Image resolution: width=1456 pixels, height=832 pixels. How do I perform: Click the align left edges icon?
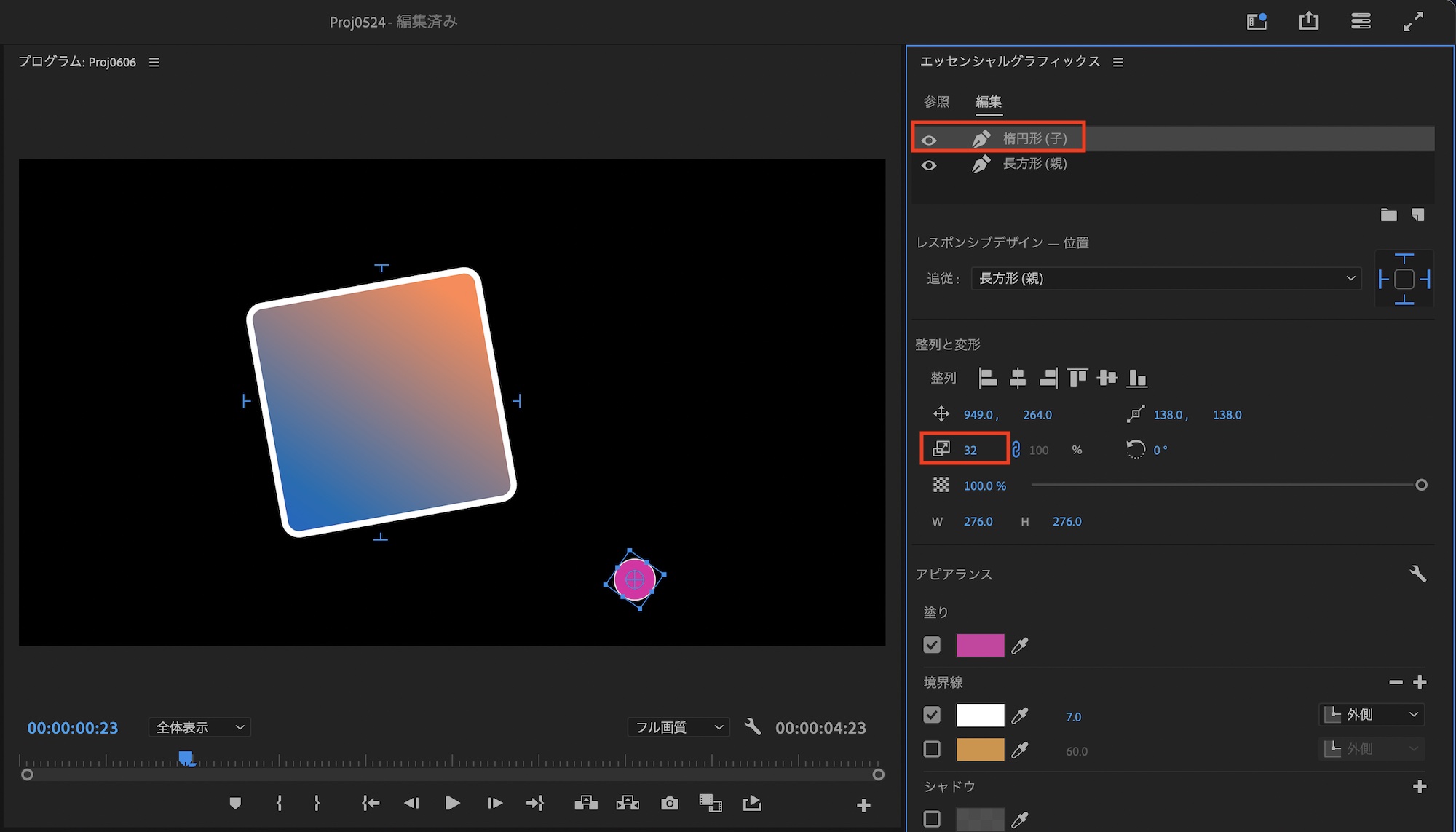(x=988, y=378)
